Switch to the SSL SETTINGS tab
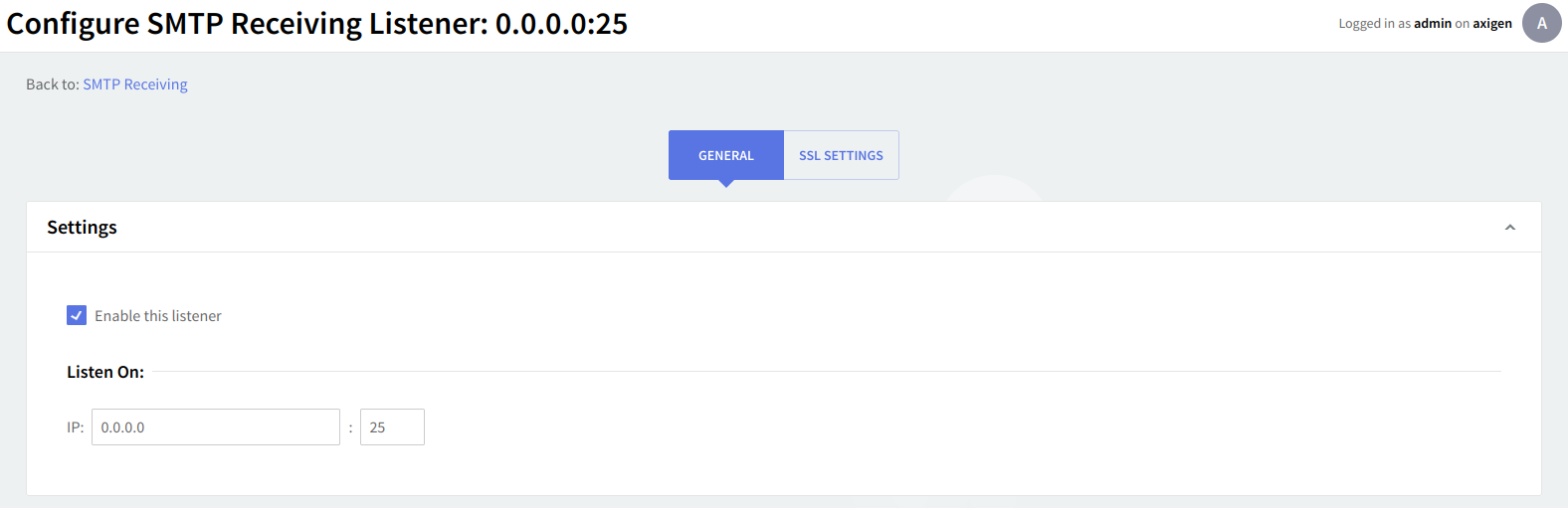This screenshot has height=508, width=1568. (841, 155)
